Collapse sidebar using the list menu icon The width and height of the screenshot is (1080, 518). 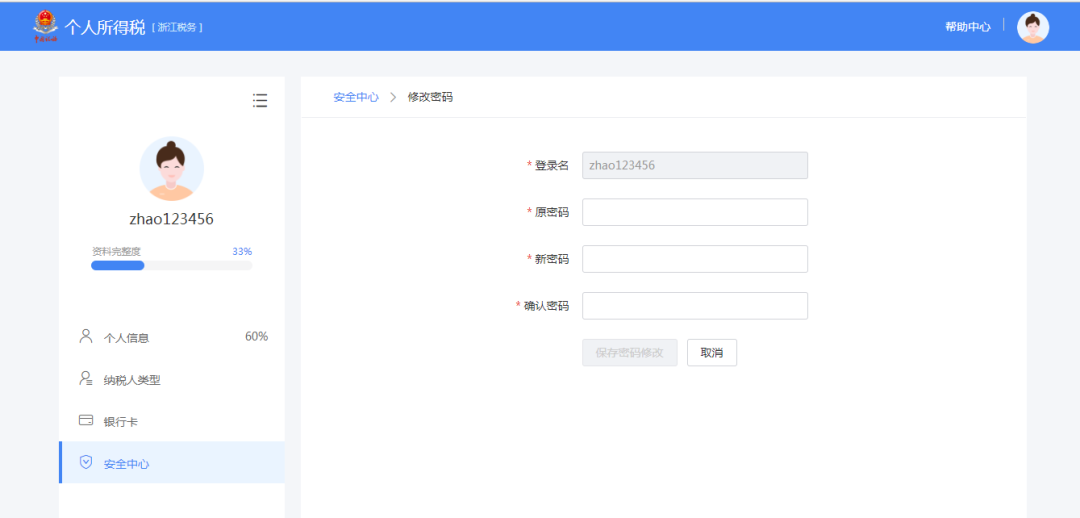[x=260, y=100]
